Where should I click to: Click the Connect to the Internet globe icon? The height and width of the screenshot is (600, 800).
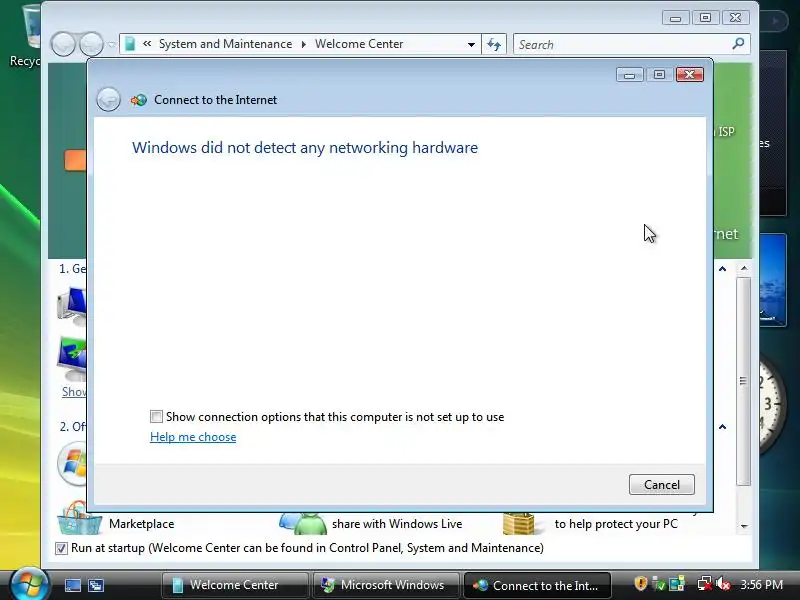[x=138, y=100]
